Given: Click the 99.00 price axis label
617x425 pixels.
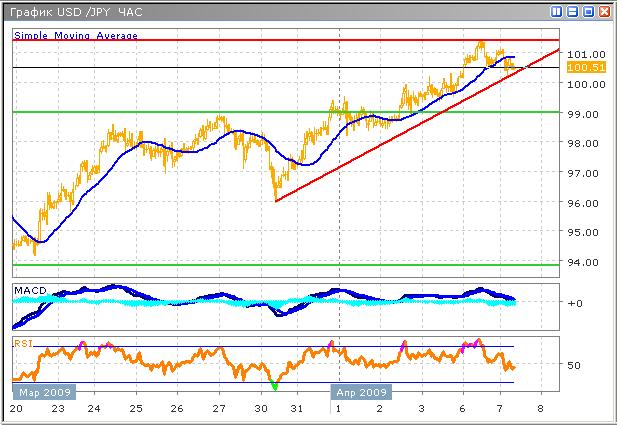Looking at the screenshot, I should [x=581, y=114].
